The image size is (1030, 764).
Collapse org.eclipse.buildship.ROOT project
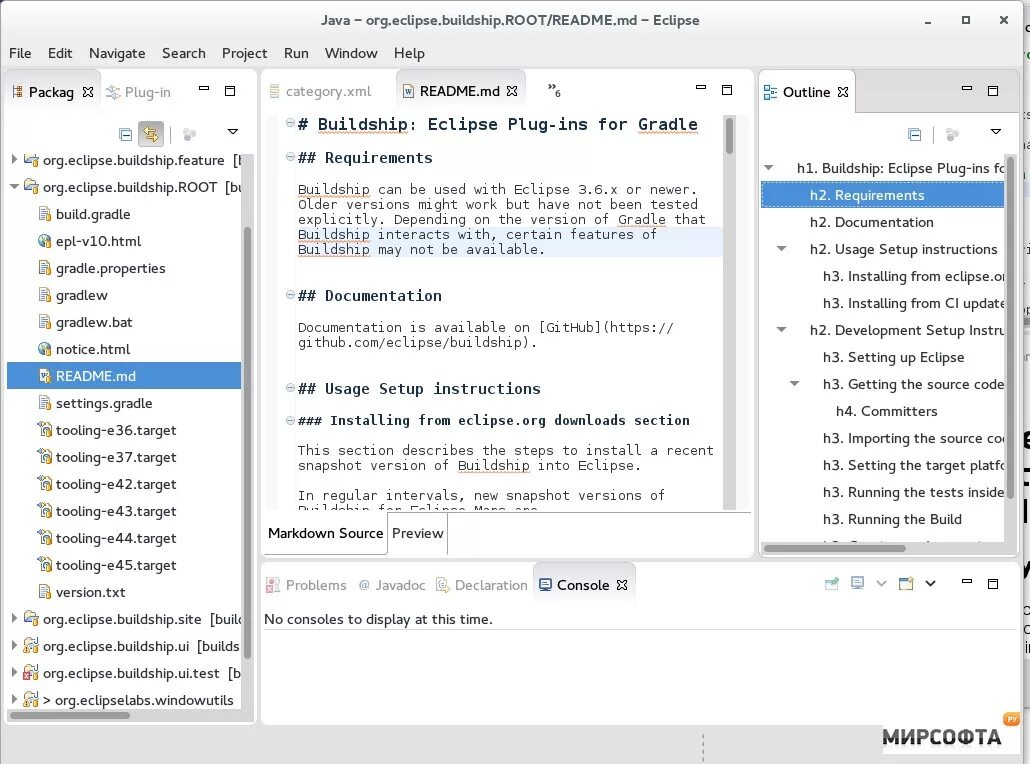click(x=14, y=187)
